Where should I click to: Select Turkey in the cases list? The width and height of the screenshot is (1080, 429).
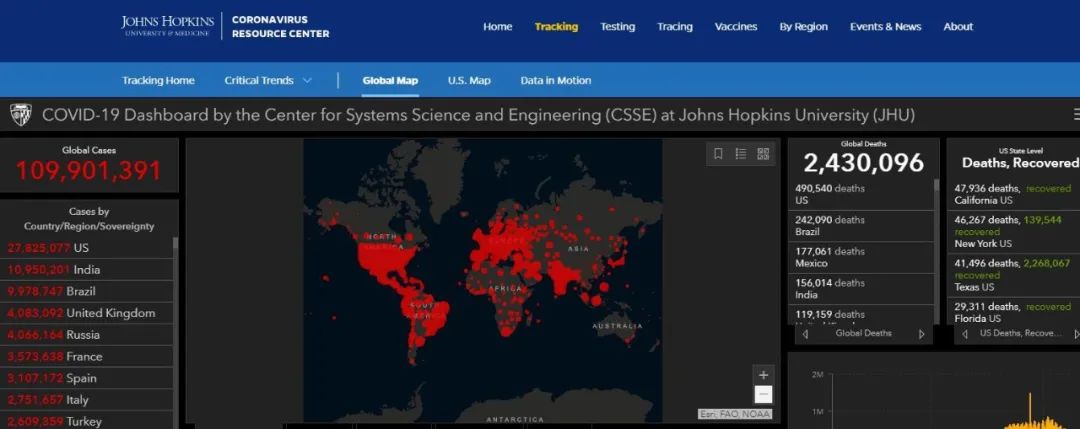(86, 421)
